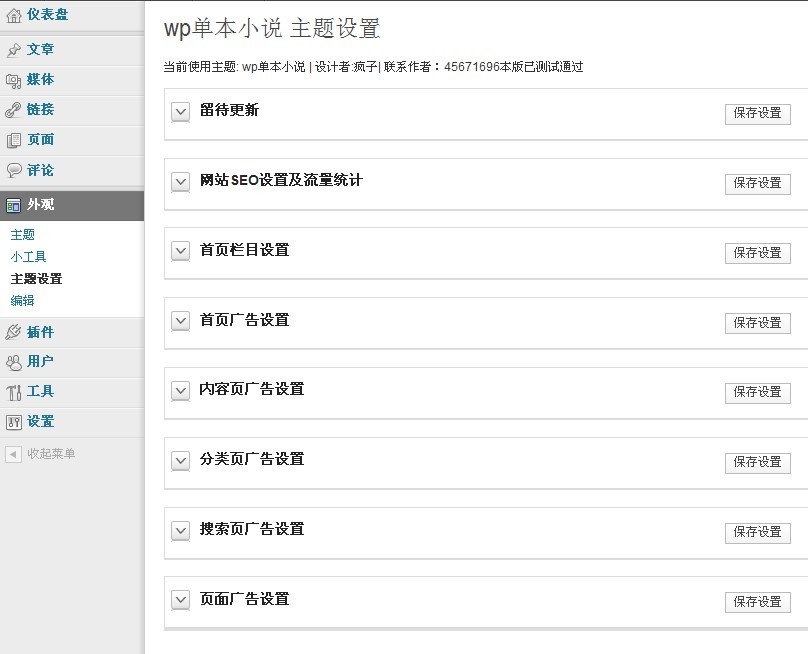Click the Plugins (插件) plug icon

click(13, 332)
